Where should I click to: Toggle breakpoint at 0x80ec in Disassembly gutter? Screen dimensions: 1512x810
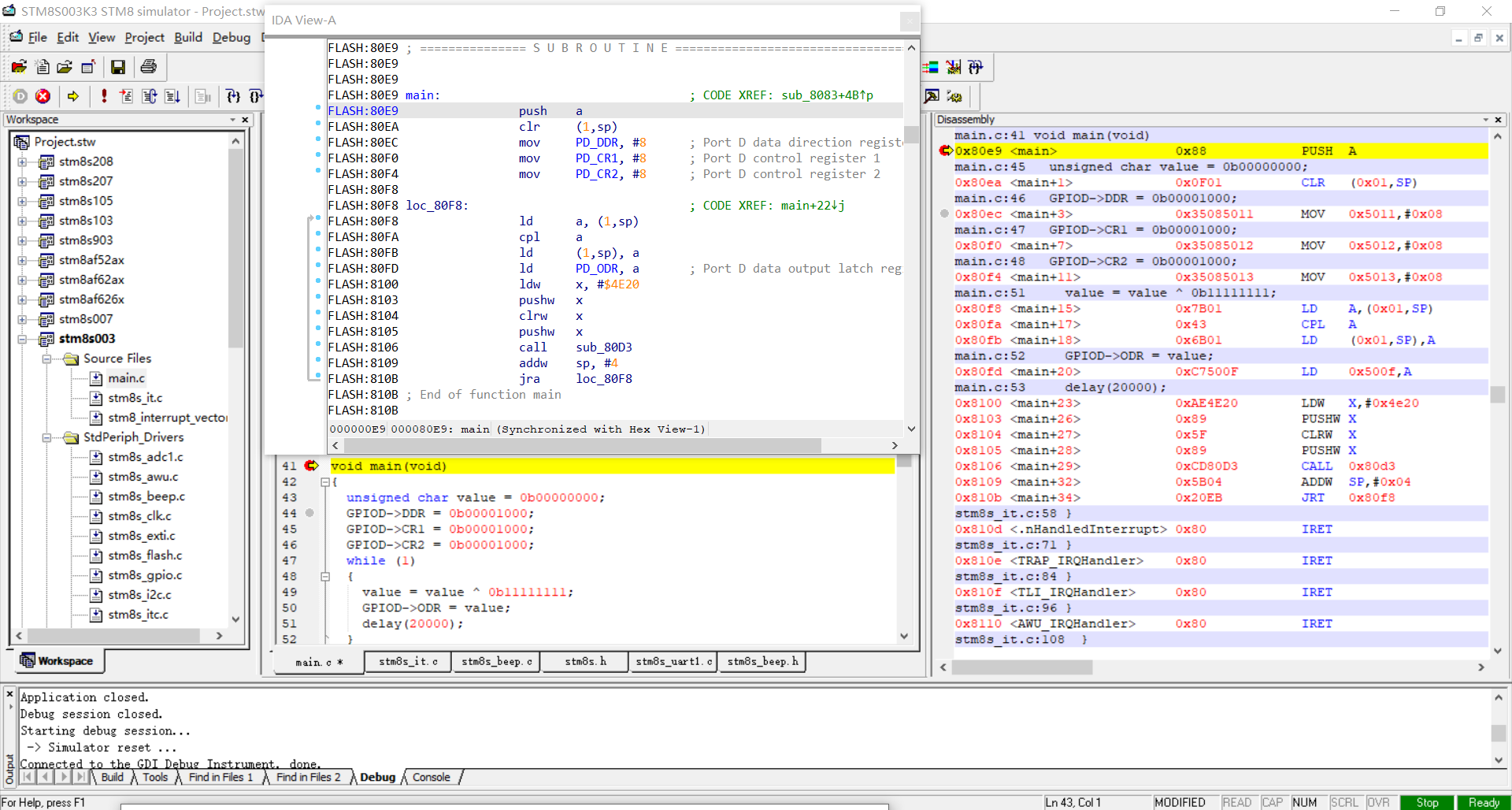(944, 214)
